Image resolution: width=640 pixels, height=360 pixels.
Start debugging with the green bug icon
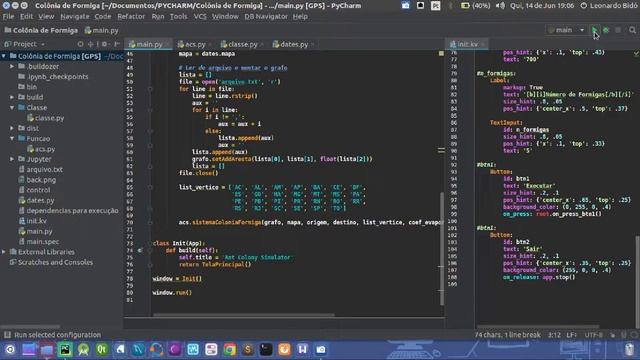606,30
